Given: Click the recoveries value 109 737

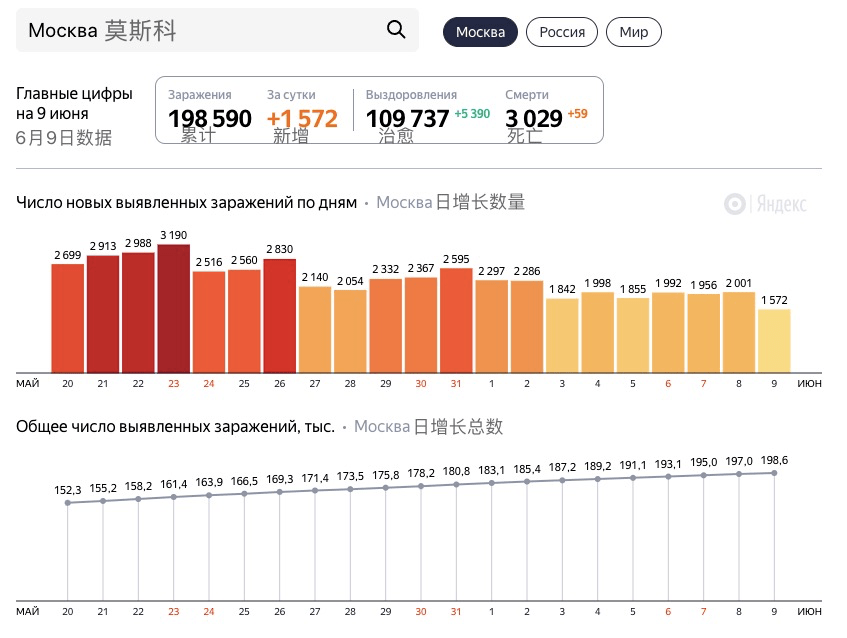Looking at the screenshot, I should 407,118.
